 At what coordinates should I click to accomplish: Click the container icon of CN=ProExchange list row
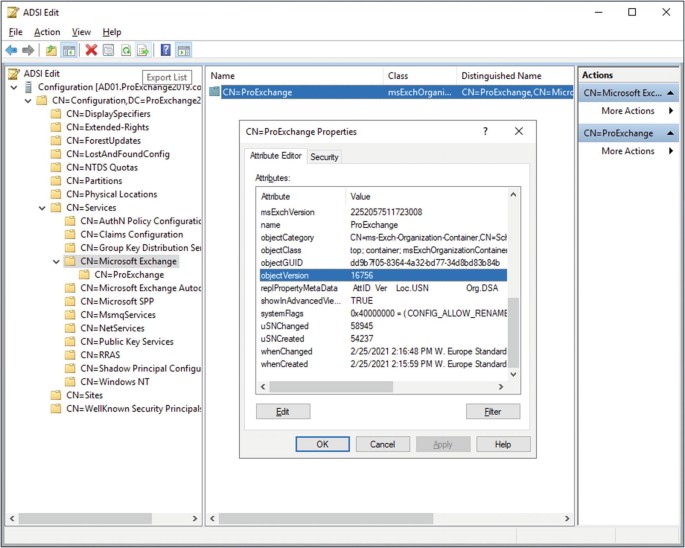coord(214,92)
